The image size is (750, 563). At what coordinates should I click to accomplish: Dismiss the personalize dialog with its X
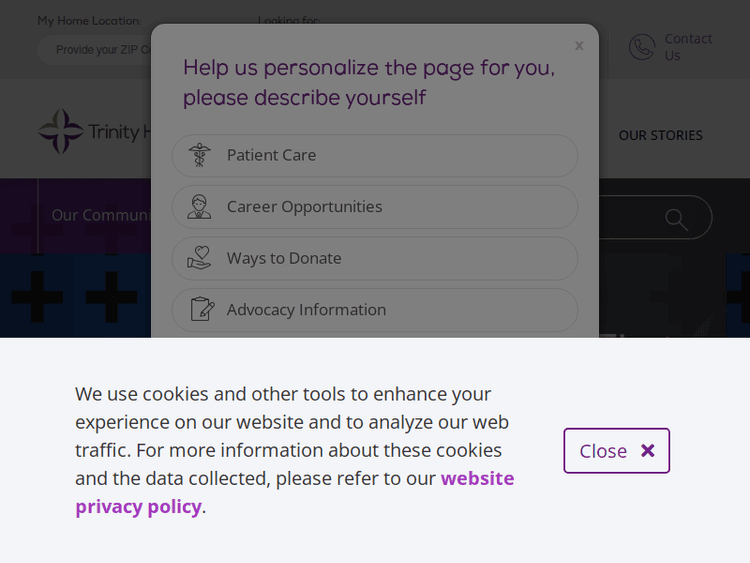pos(579,46)
